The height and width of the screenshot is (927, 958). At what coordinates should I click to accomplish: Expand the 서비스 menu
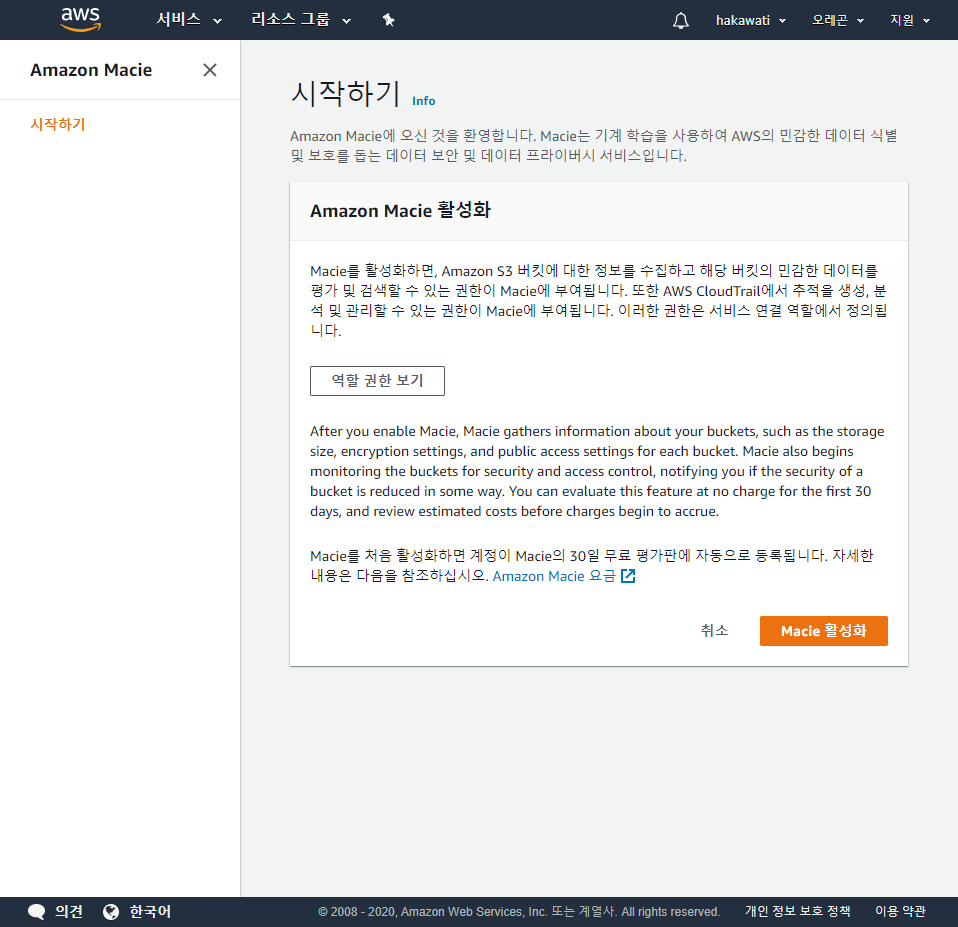pos(189,20)
